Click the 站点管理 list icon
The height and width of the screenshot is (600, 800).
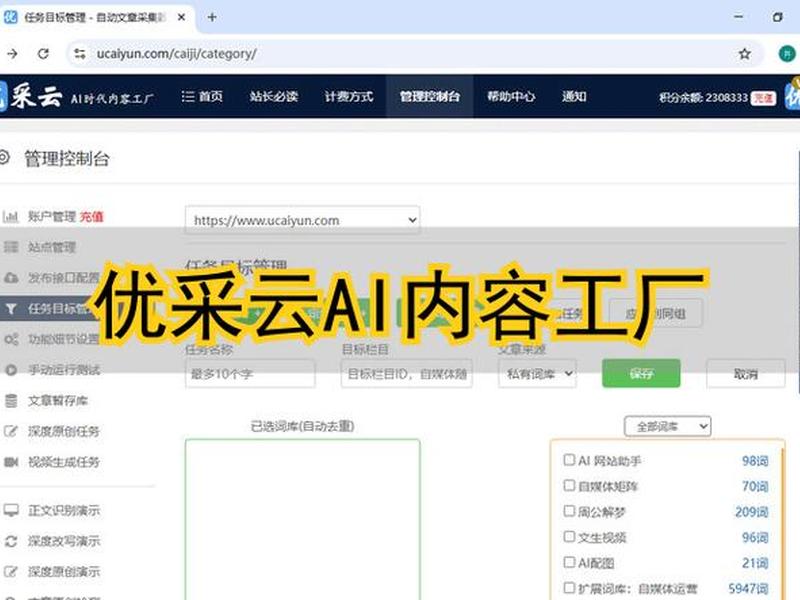[x=11, y=247]
